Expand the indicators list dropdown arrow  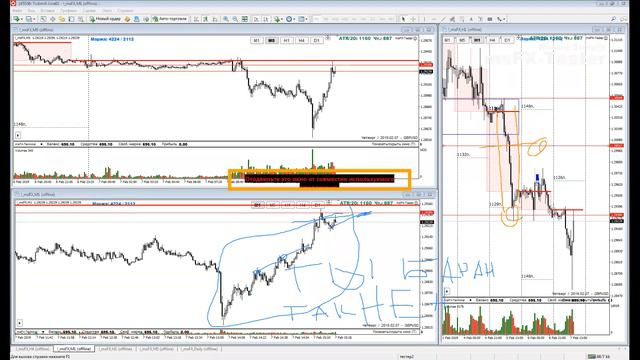pos(282,19)
